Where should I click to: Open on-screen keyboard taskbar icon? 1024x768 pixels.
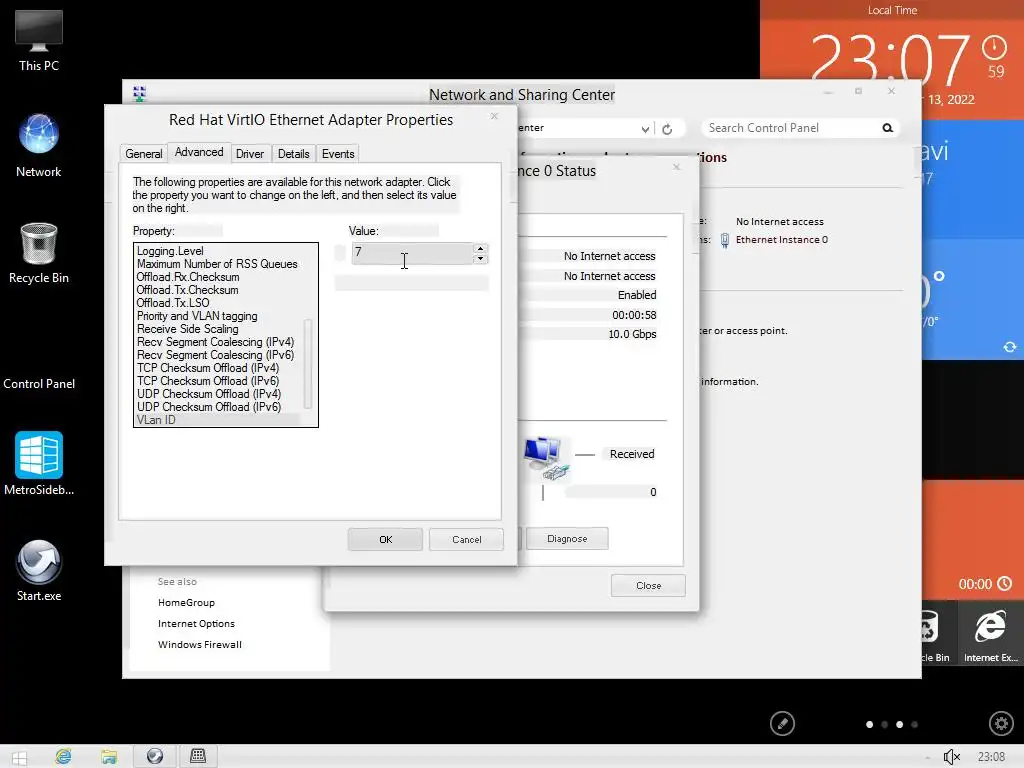pyautogui.click(x=198, y=756)
